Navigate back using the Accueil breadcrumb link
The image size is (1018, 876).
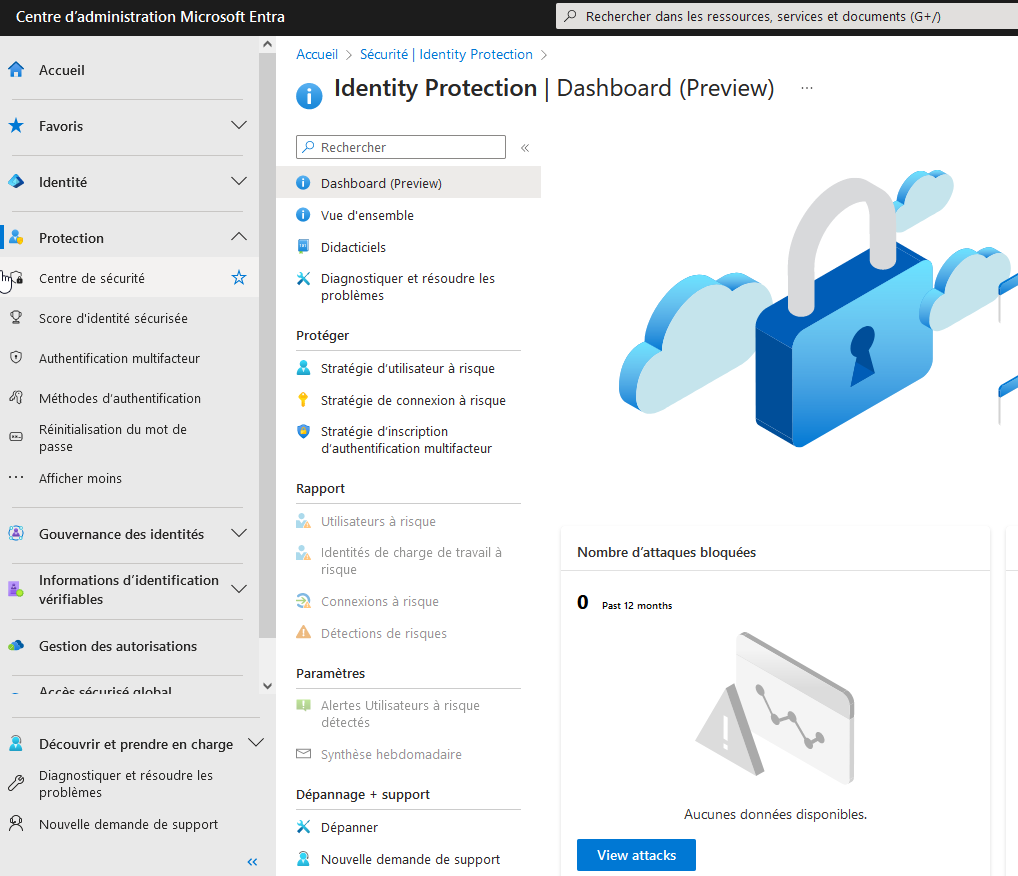[x=317, y=54]
